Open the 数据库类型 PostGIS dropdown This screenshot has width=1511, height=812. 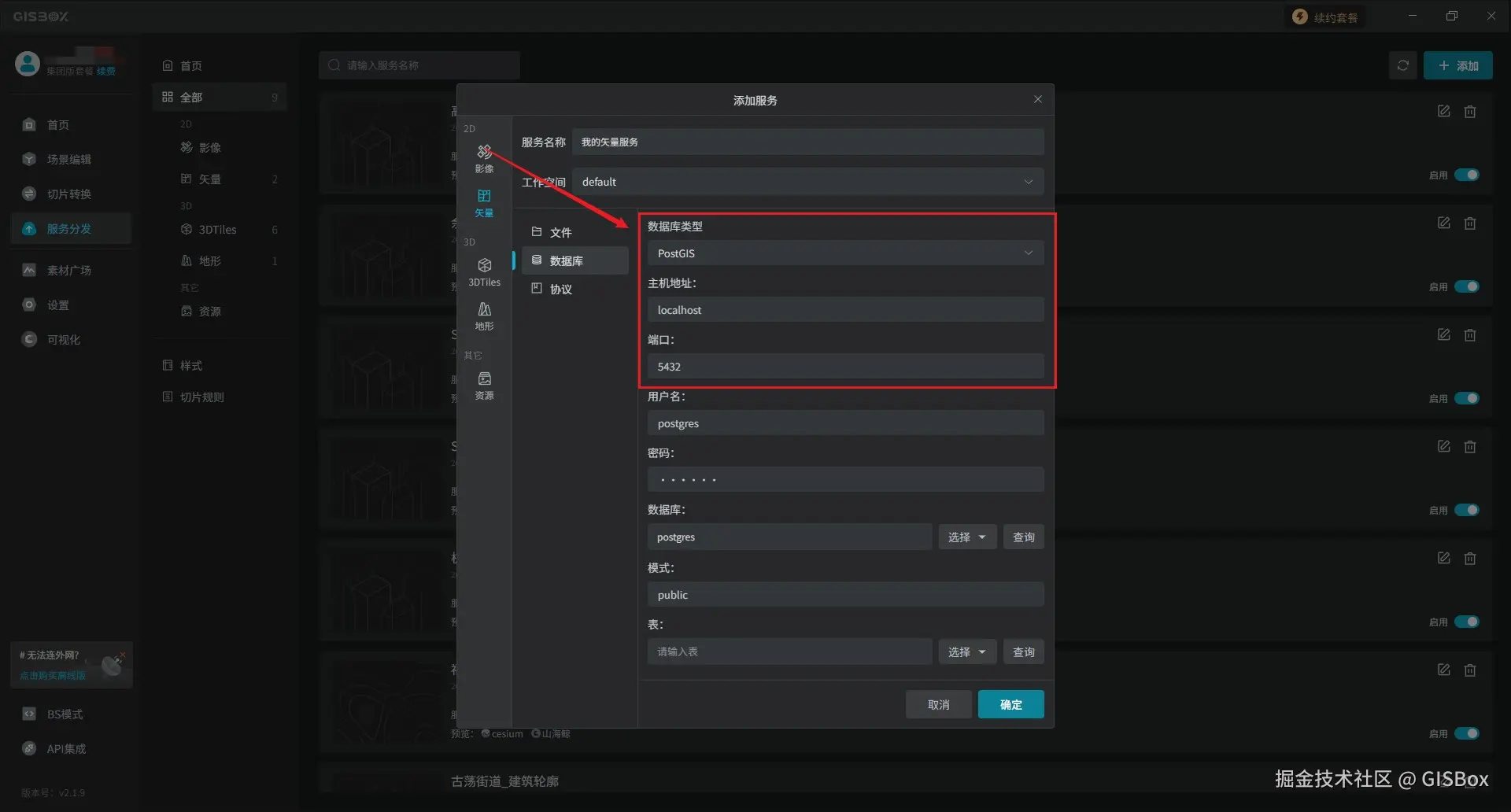(845, 253)
